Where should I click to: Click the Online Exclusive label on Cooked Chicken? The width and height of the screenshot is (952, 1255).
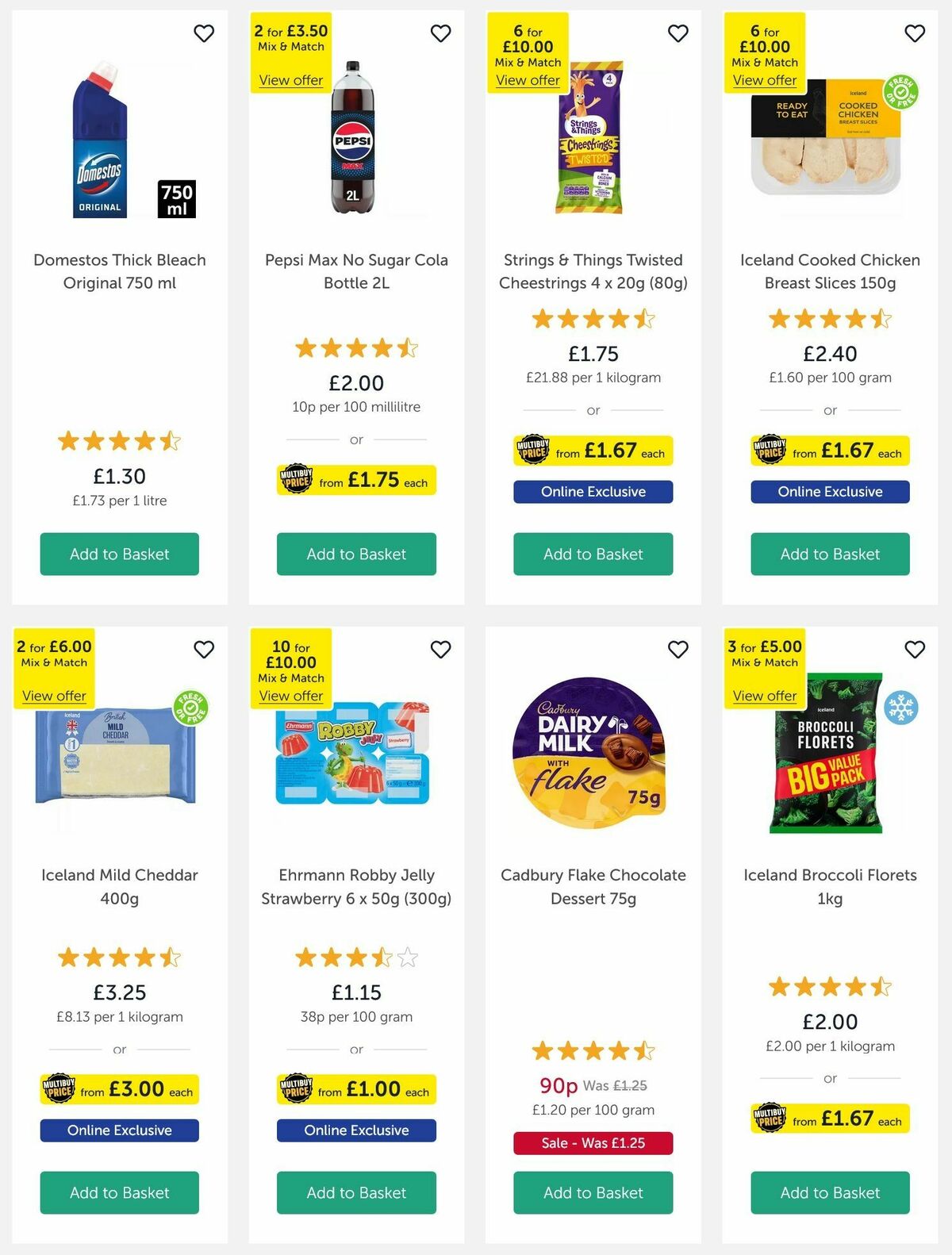coord(830,492)
